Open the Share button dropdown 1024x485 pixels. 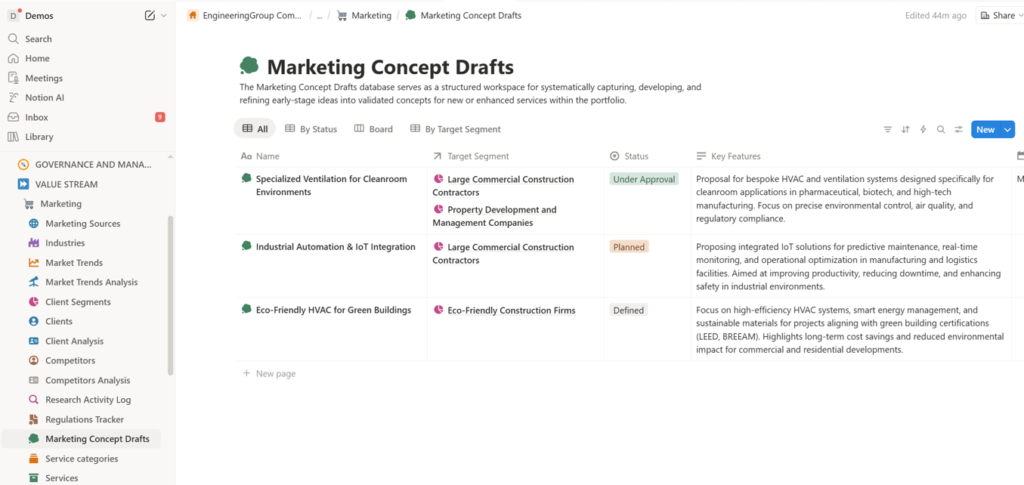[x=996, y=15]
